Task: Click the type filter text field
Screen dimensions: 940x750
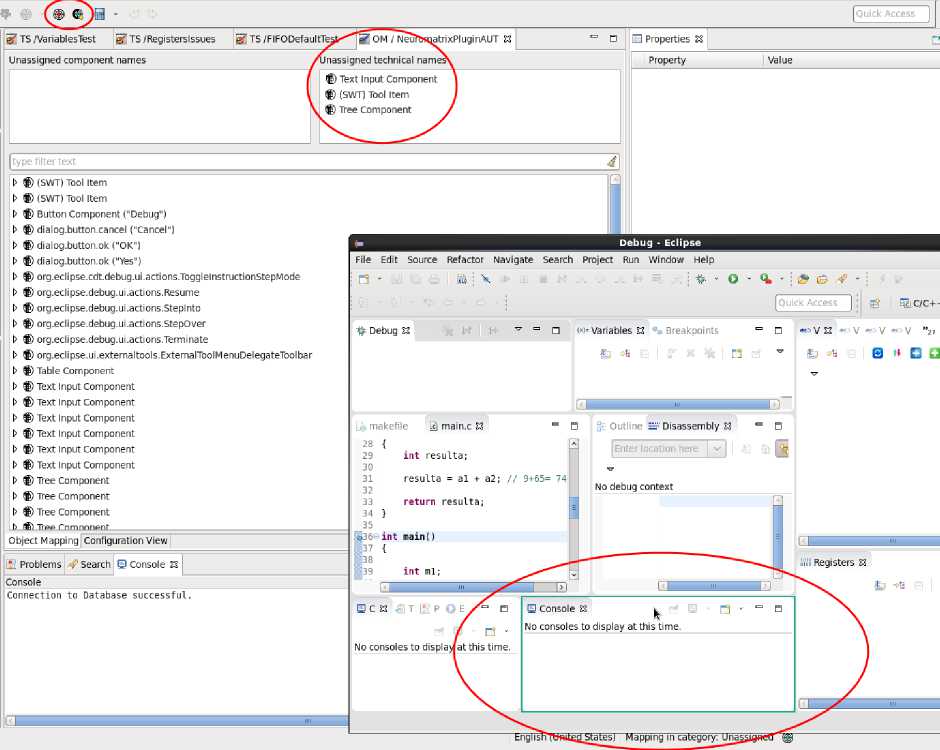Action: 305,162
